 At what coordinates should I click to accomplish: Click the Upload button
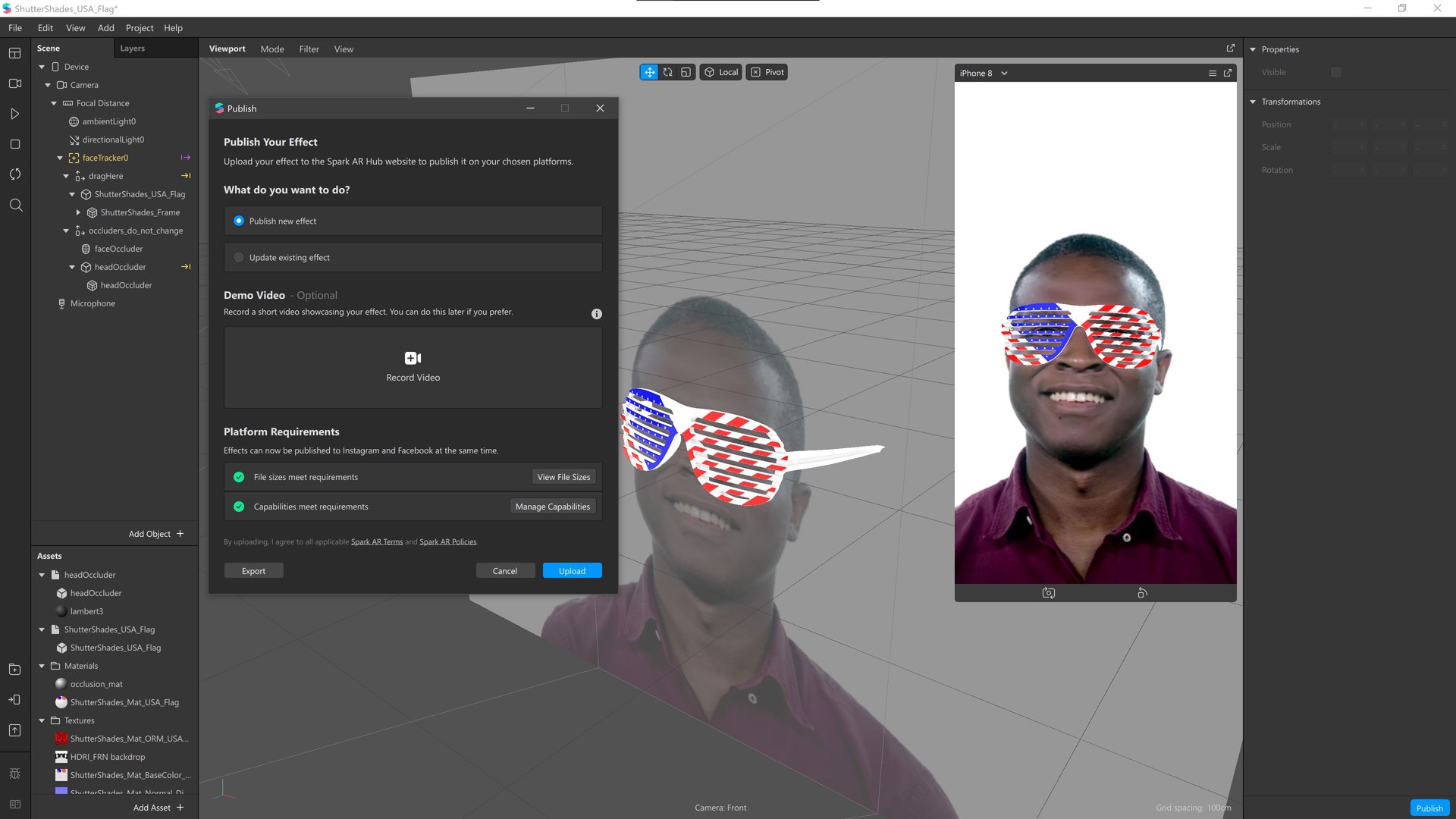[572, 571]
